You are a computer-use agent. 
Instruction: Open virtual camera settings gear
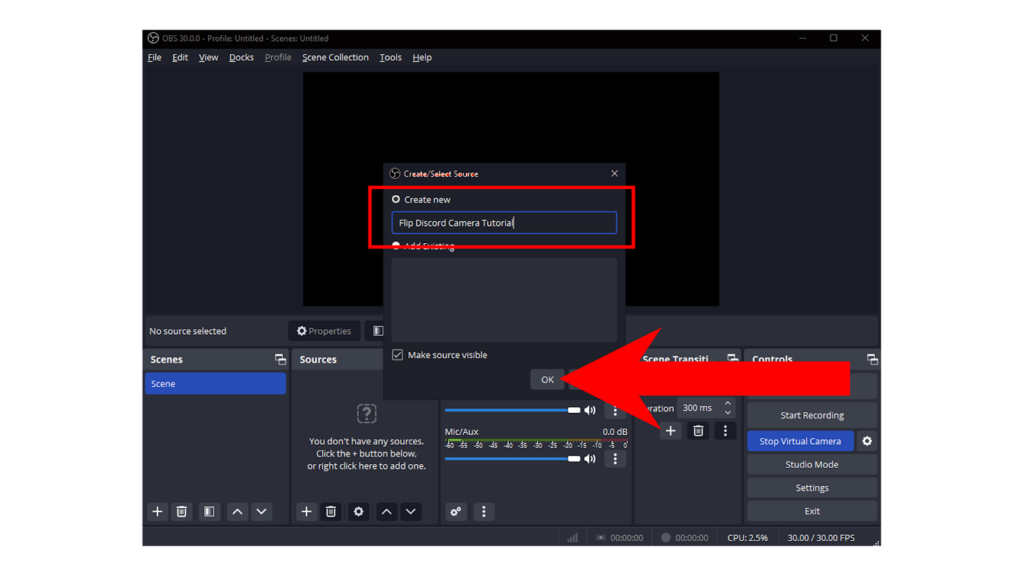tap(867, 441)
